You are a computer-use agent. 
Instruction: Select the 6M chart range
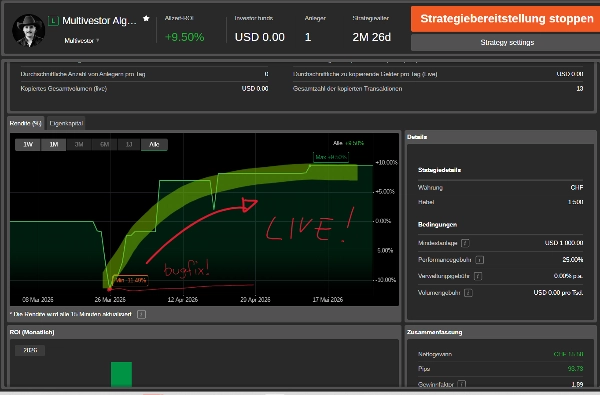click(x=104, y=145)
